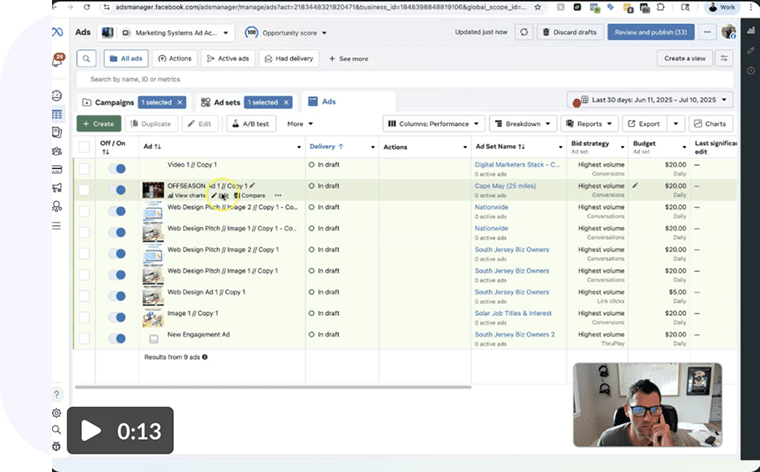Expand the Columns: Performance dropdown
Screen dimensions: 760x472
tap(434, 124)
